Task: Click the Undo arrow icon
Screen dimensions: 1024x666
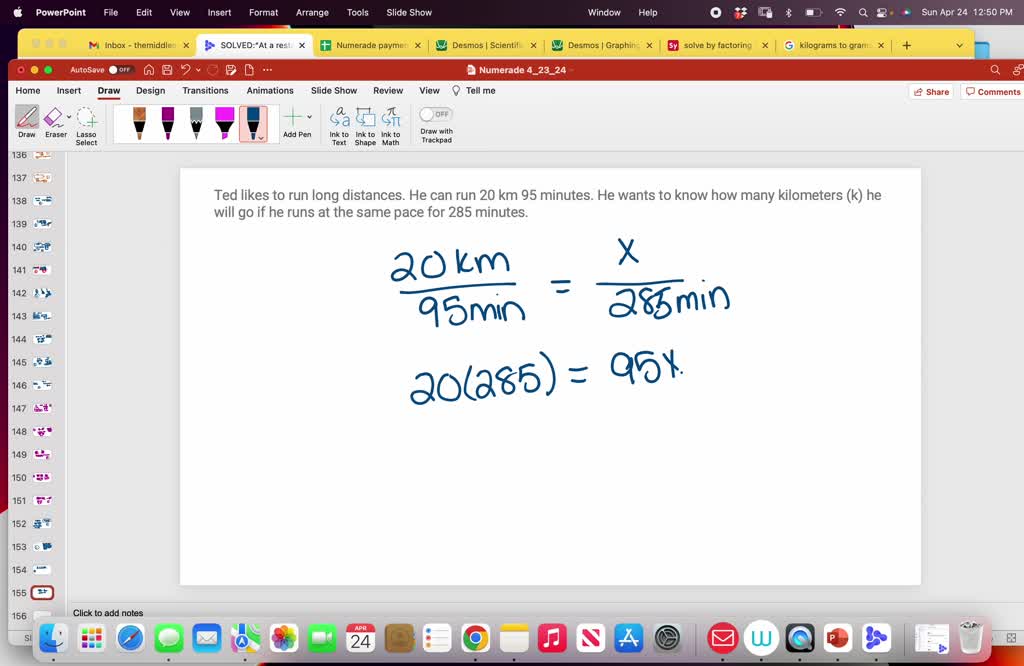Action: coord(184,70)
